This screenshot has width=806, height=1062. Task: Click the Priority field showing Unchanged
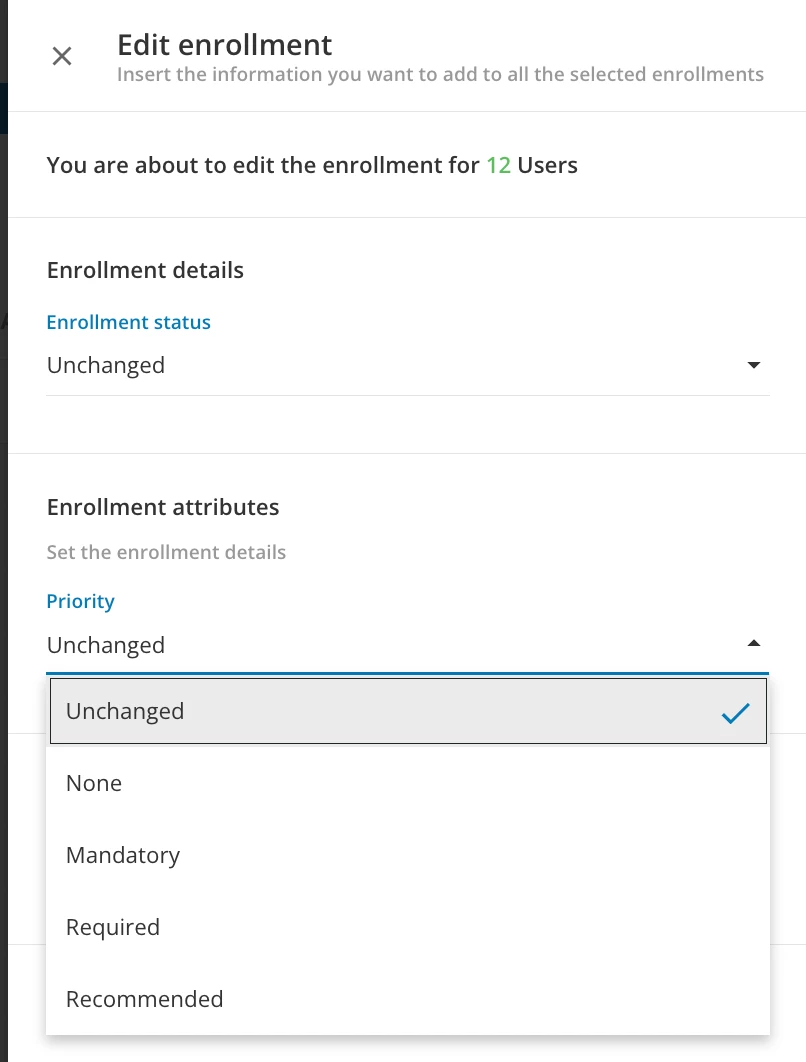[x=106, y=645]
